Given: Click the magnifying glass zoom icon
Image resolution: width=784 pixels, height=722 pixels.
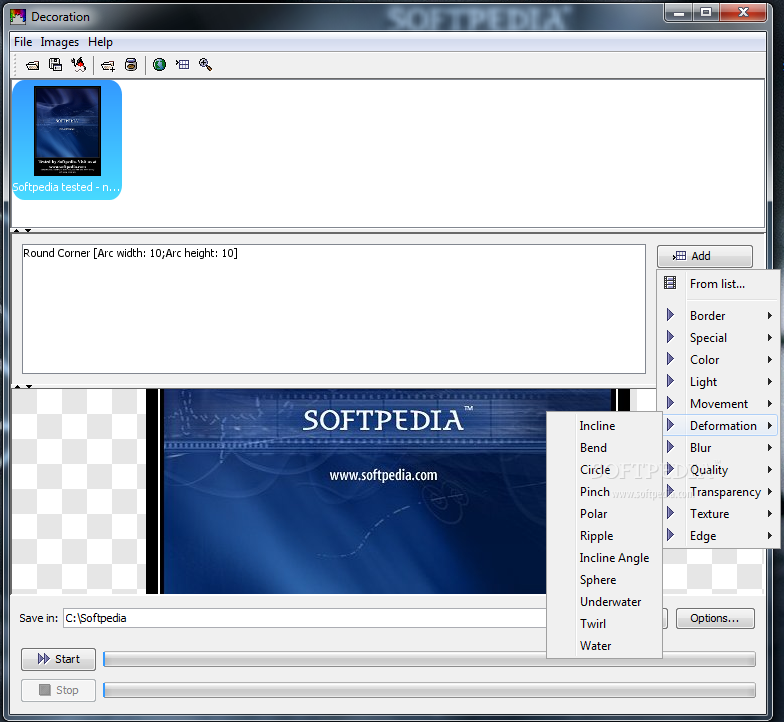Looking at the screenshot, I should 206,64.
